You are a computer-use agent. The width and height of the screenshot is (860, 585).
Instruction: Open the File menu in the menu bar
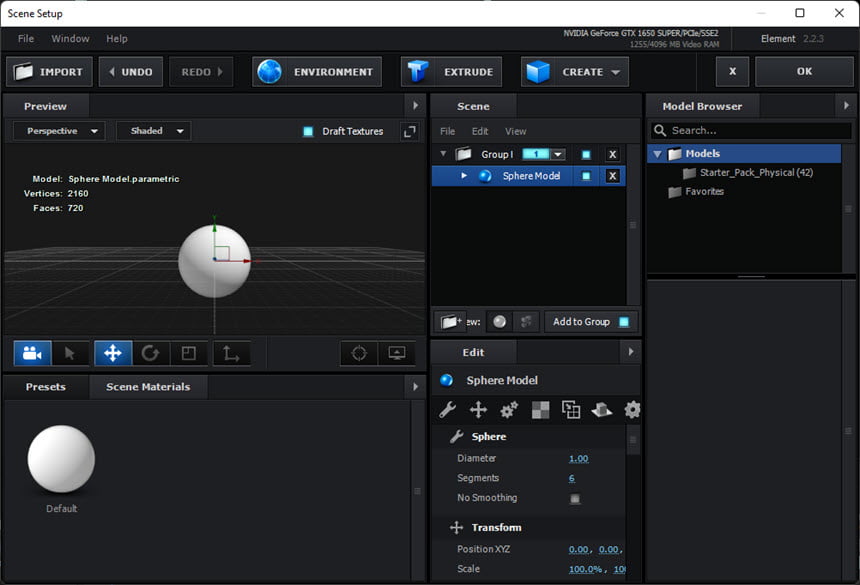[x=26, y=38]
